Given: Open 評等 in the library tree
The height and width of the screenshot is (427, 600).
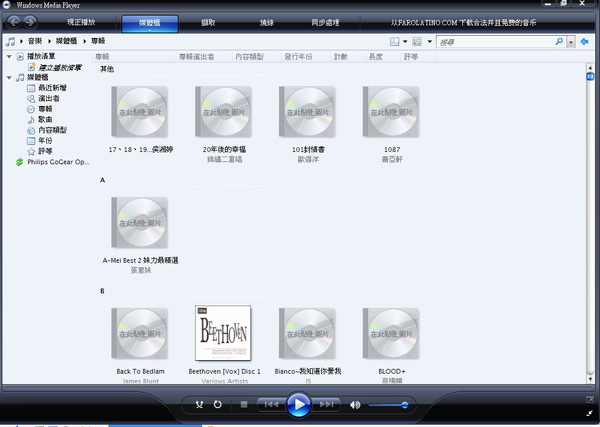Looking at the screenshot, I should [45, 152].
